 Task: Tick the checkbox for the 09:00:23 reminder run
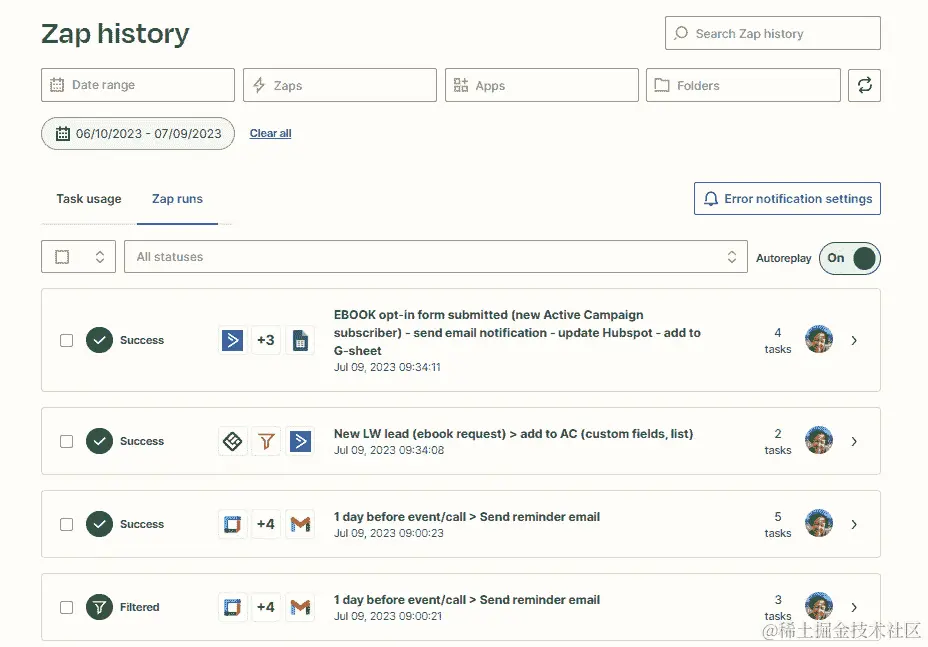click(66, 524)
